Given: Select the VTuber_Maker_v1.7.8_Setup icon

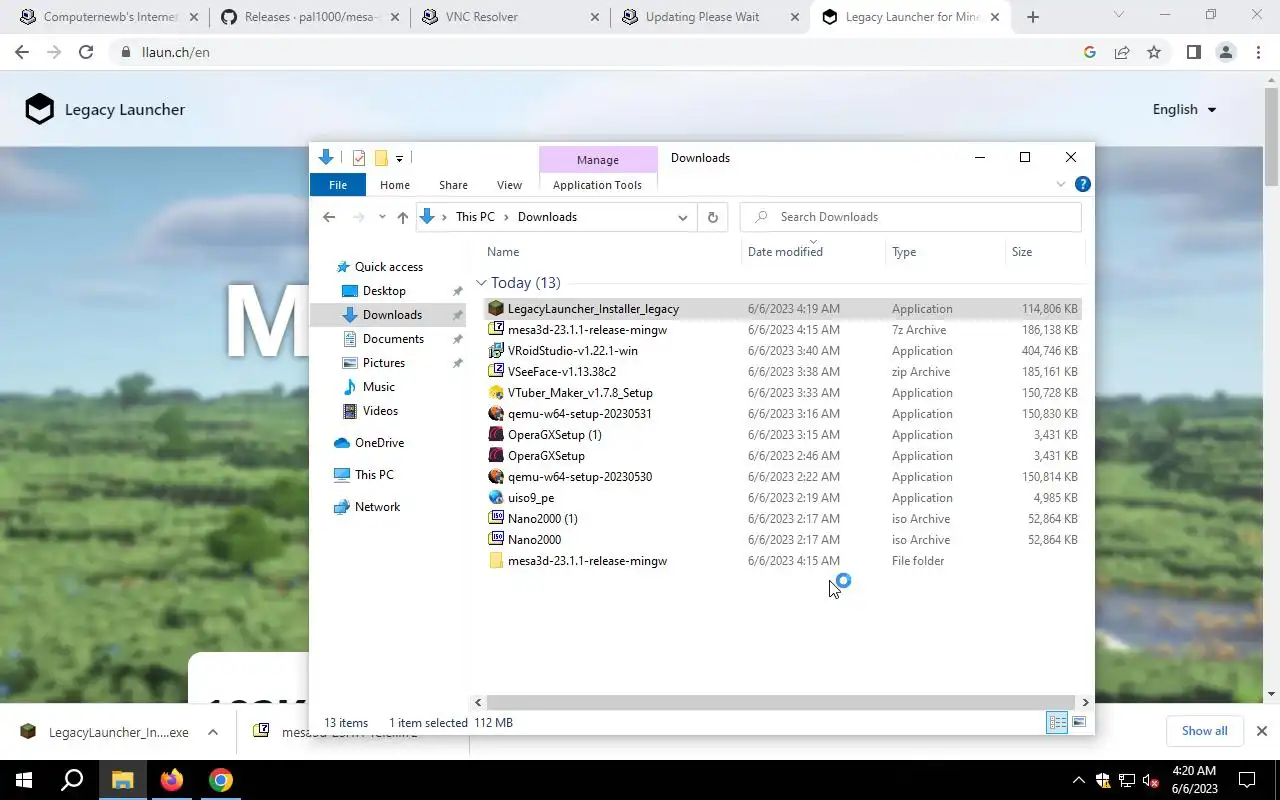Looking at the screenshot, I should 495,393.
